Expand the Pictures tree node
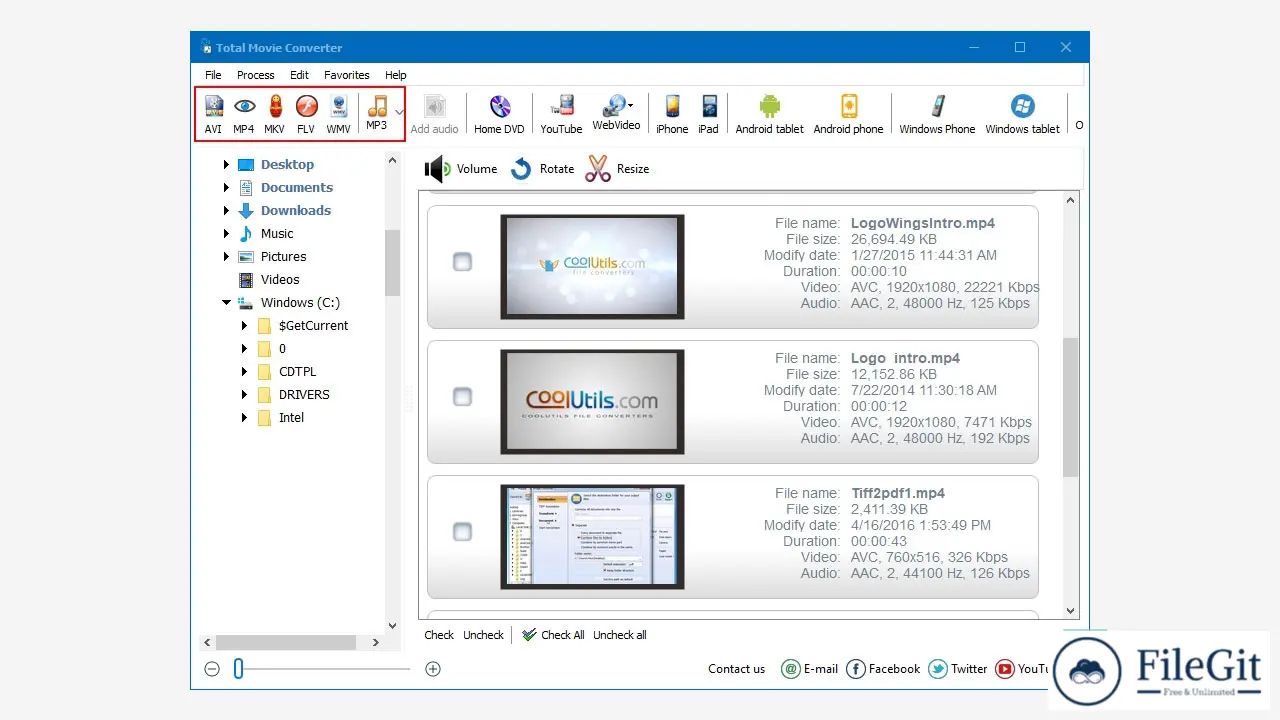The height and width of the screenshot is (720, 1280). 226,256
